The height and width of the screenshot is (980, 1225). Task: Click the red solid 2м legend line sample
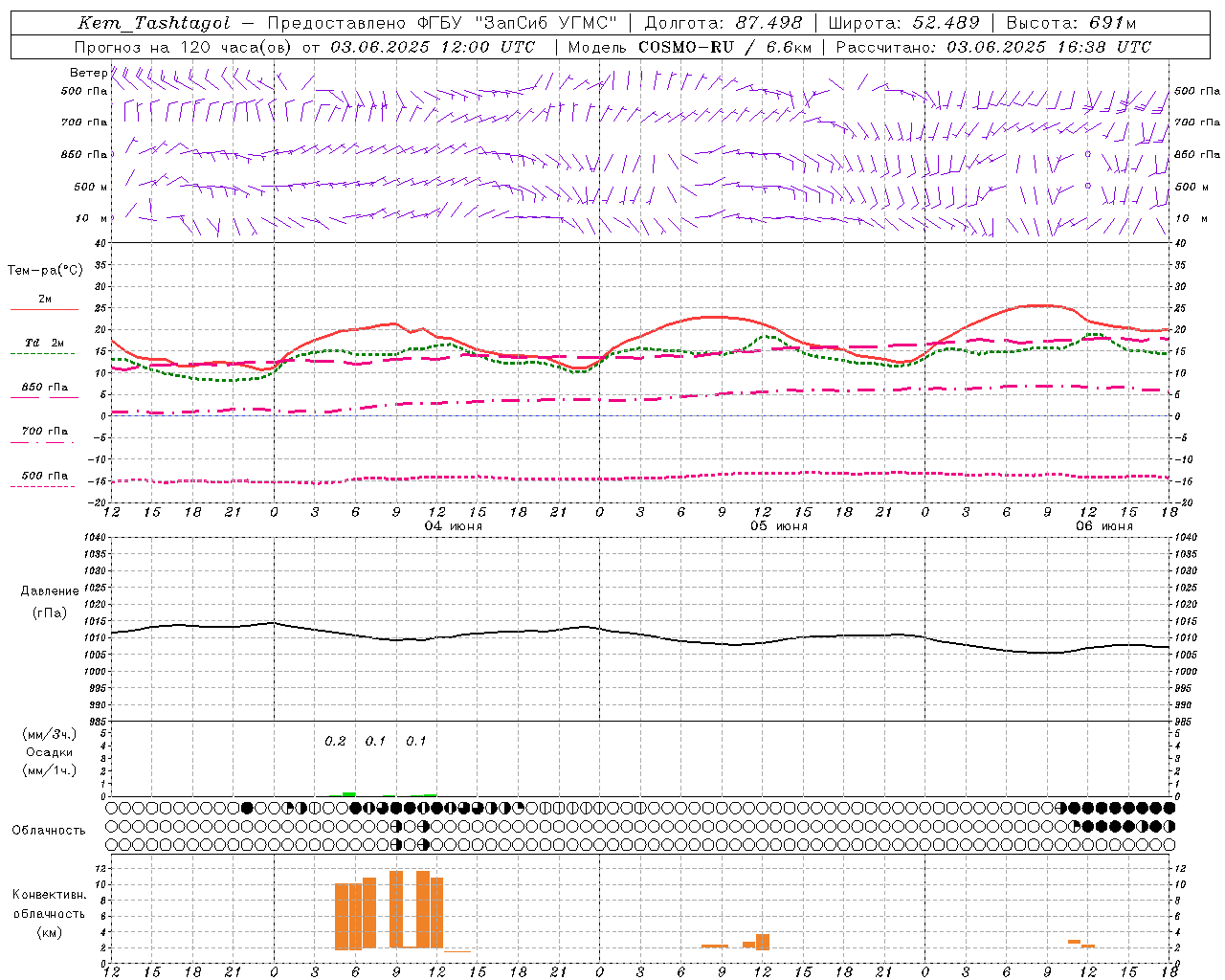(44, 310)
